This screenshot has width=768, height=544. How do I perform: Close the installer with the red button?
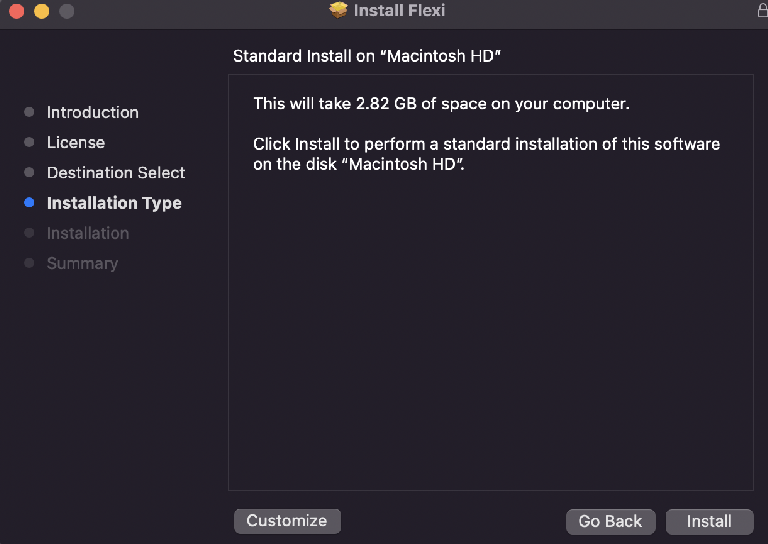click(x=16, y=12)
